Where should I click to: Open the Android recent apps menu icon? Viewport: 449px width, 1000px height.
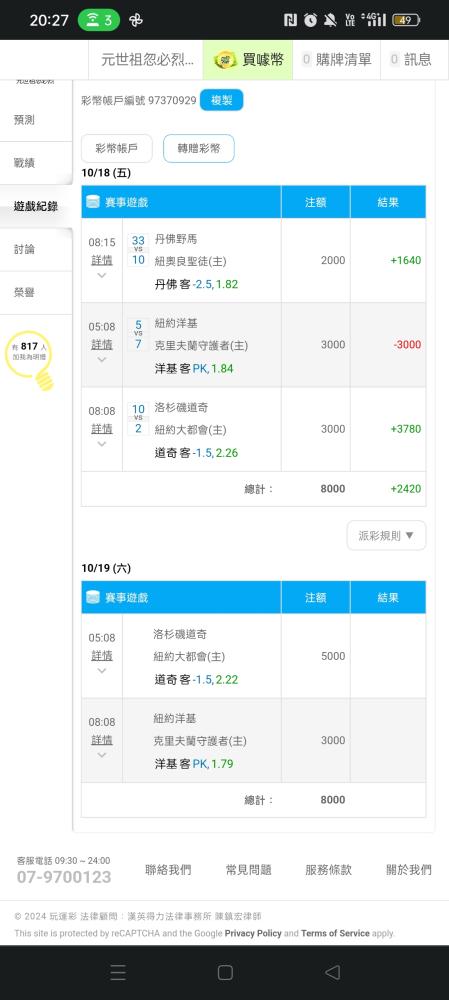pos(118,972)
